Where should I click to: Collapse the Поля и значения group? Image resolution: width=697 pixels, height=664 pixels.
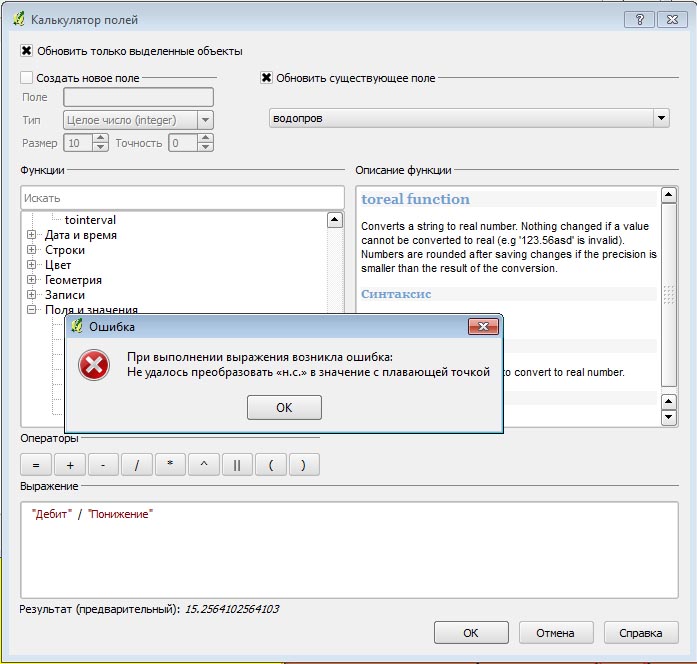tap(31, 309)
